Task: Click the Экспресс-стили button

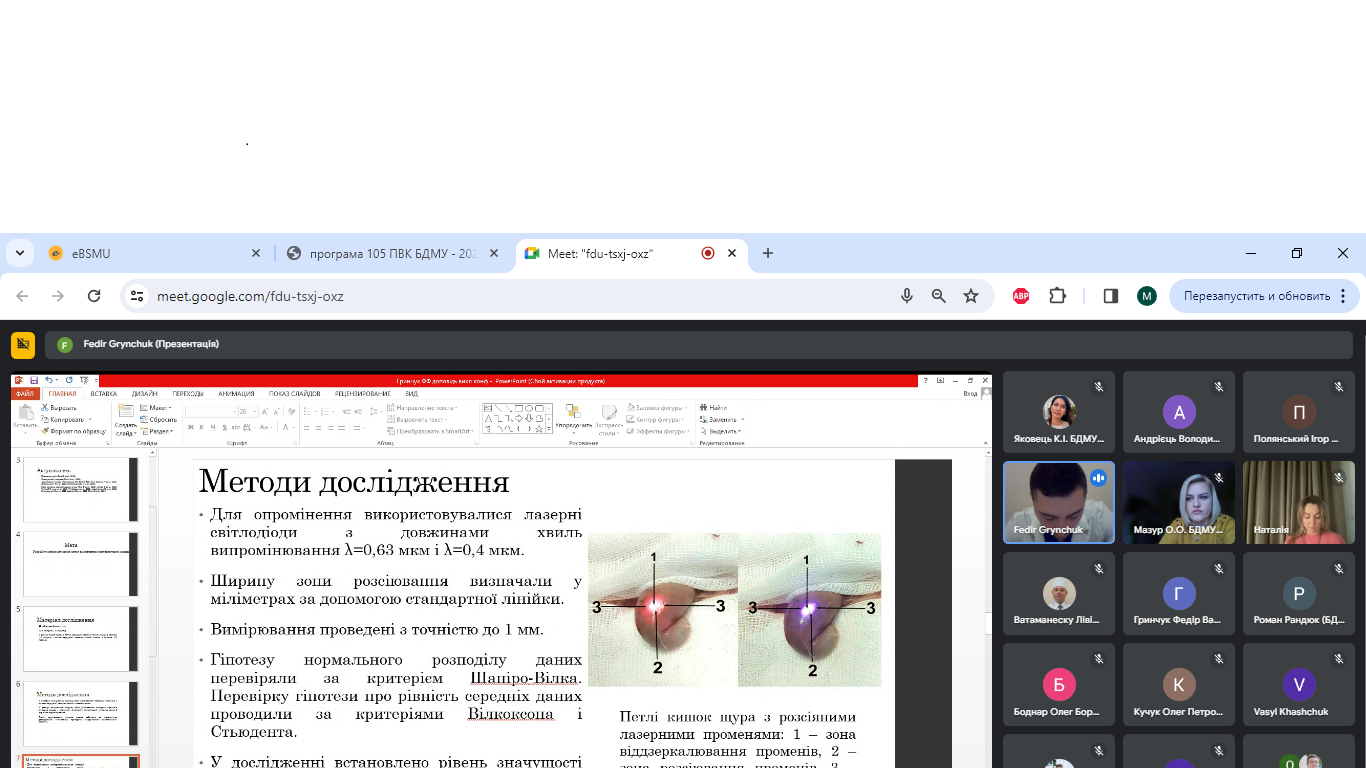Action: coord(608,419)
